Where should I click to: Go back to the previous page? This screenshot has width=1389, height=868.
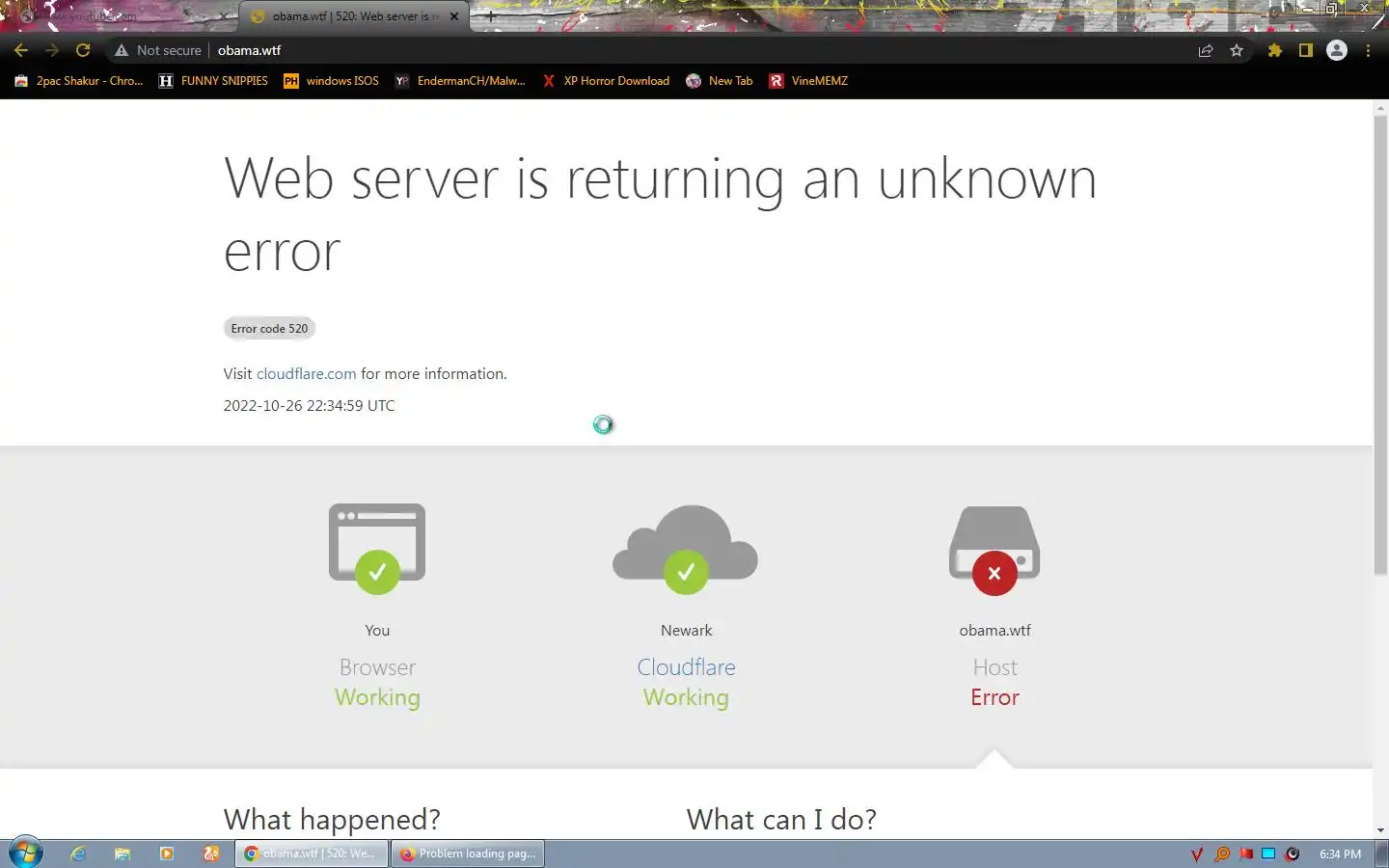(21, 50)
